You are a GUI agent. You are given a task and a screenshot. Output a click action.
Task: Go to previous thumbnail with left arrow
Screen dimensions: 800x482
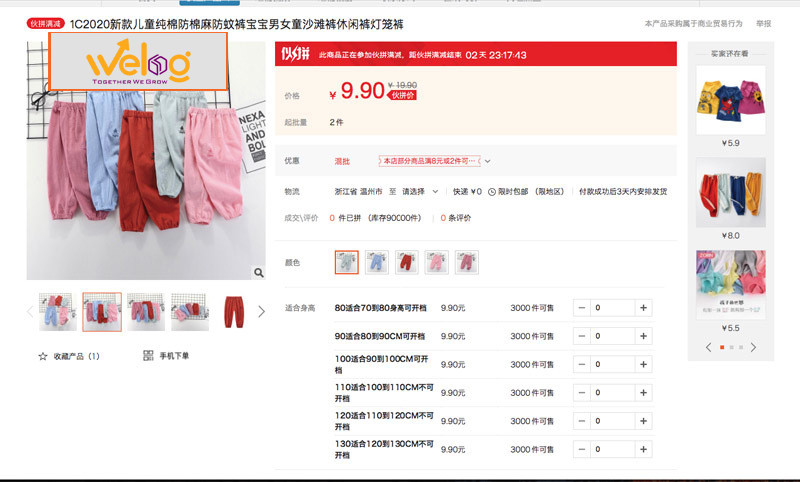point(30,312)
